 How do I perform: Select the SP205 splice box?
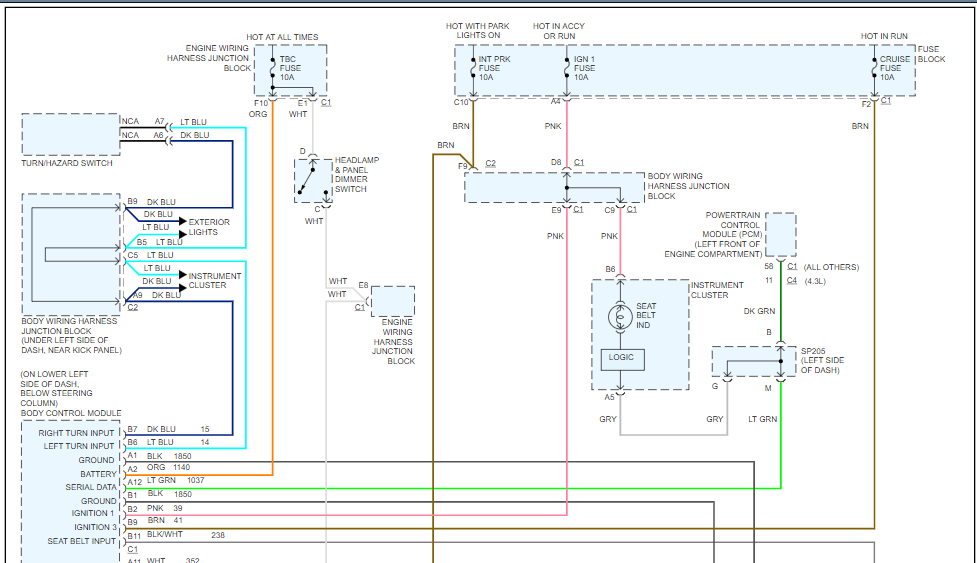coord(754,362)
